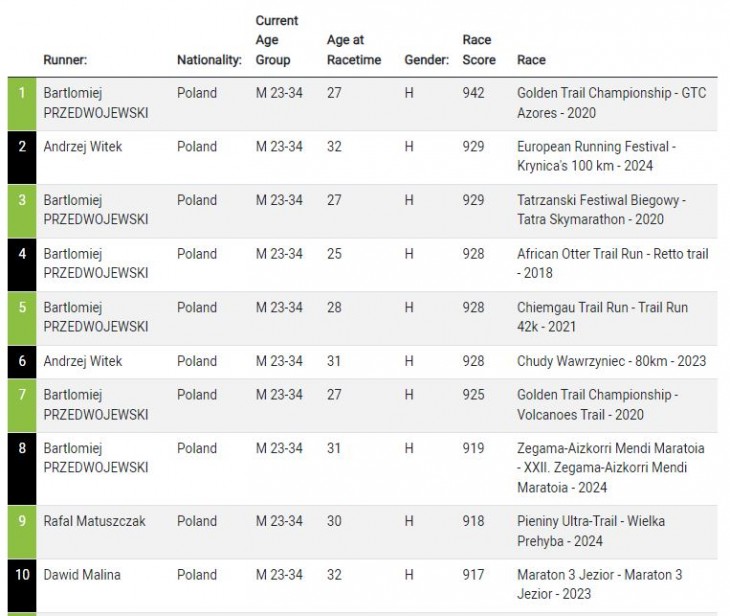
Task: Open African Otter Trail Run Retto trail race
Action: tap(612, 264)
